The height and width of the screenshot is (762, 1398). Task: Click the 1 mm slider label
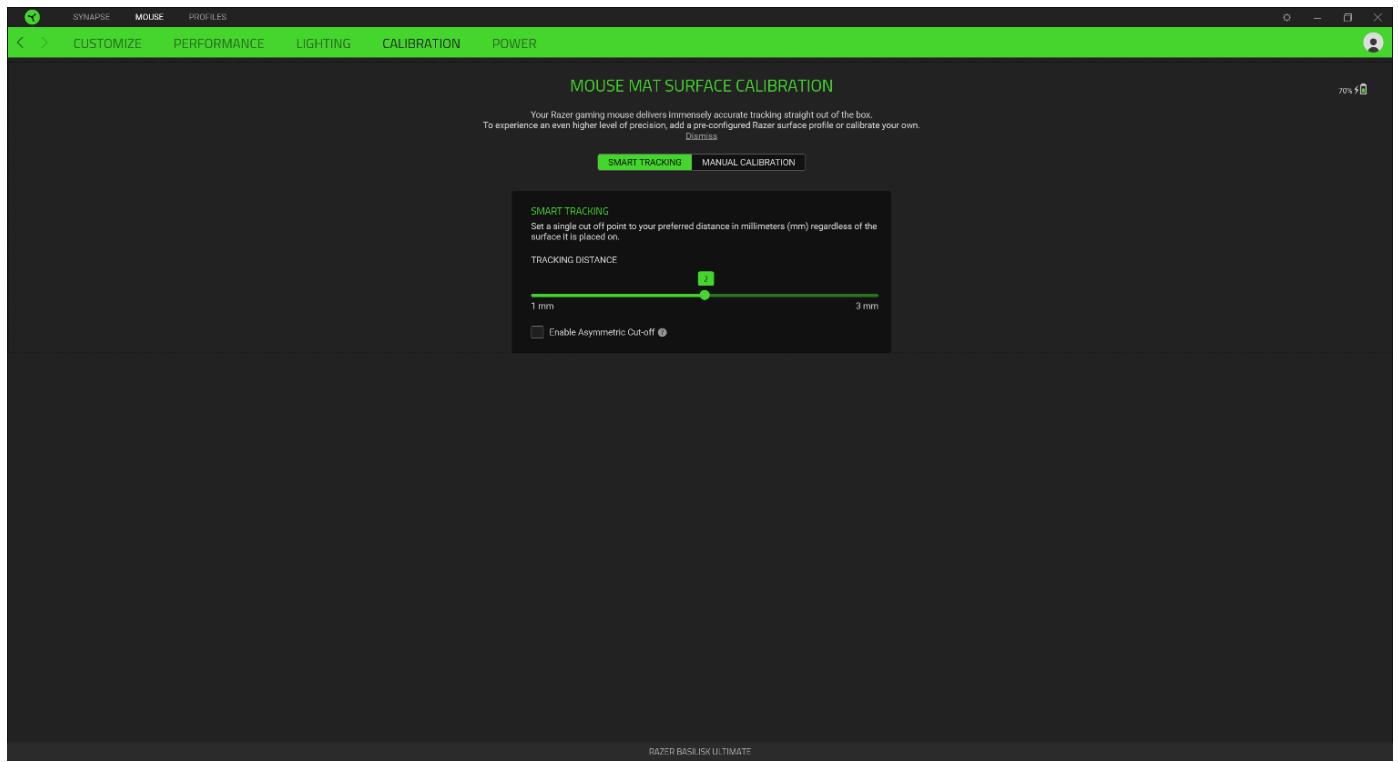click(542, 307)
